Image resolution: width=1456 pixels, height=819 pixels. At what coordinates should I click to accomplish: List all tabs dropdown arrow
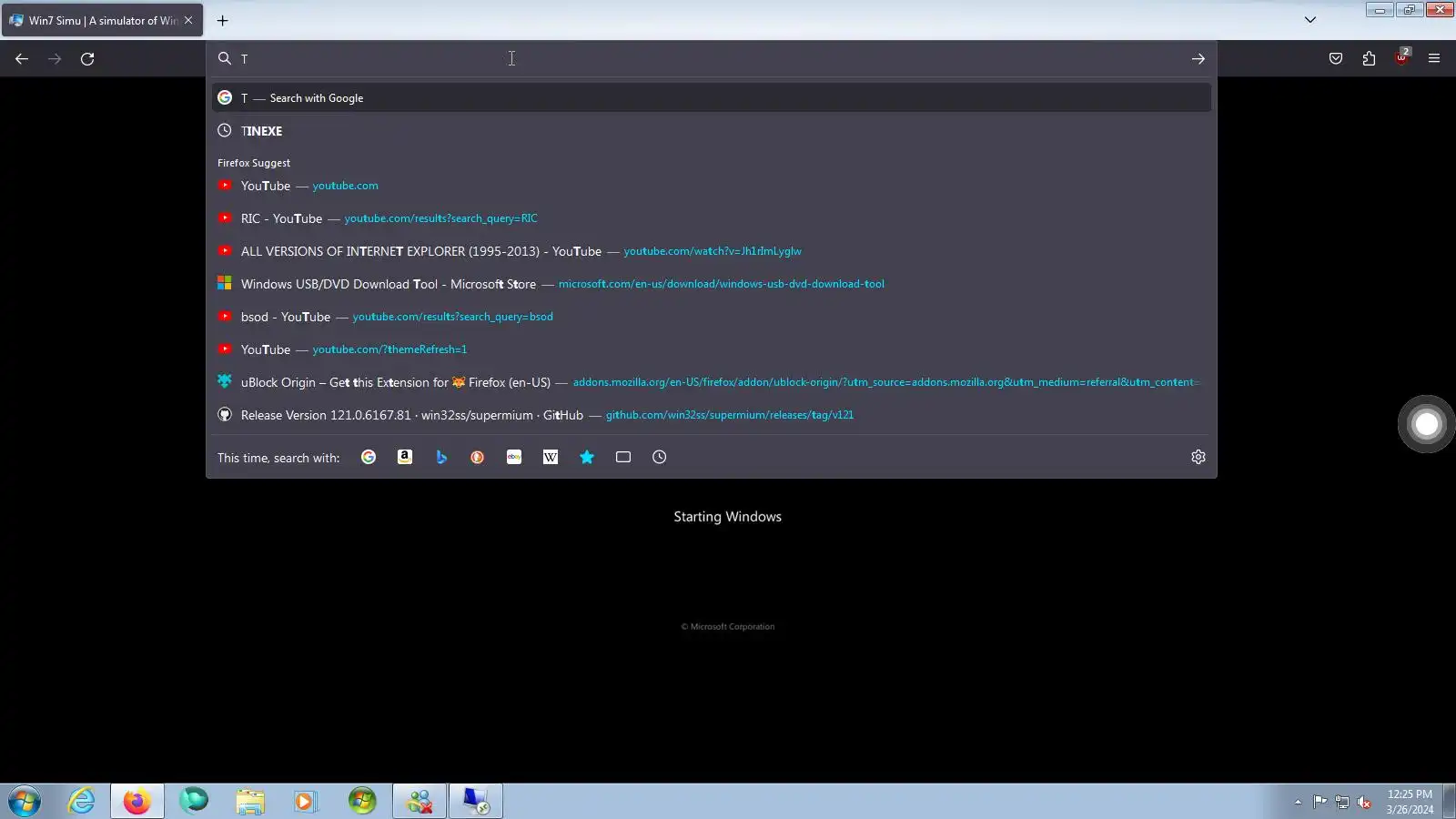pos(1310,19)
